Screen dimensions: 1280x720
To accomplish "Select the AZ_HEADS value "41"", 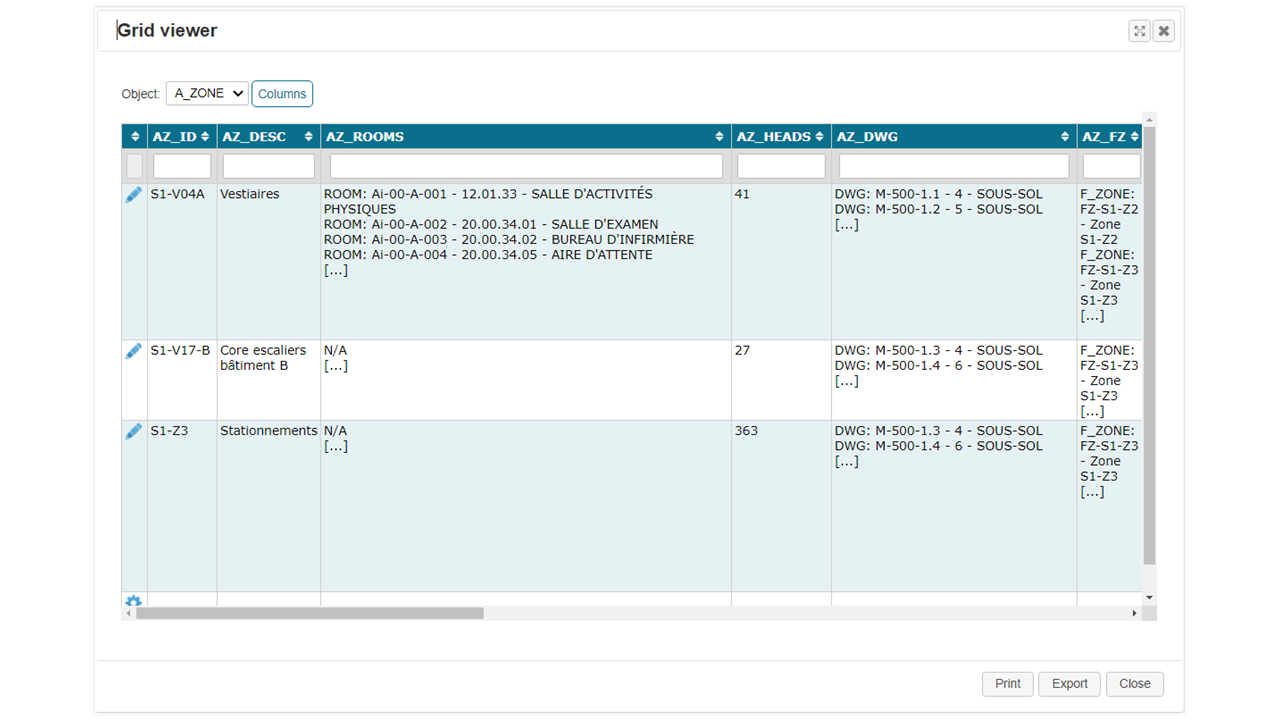I will point(742,194).
